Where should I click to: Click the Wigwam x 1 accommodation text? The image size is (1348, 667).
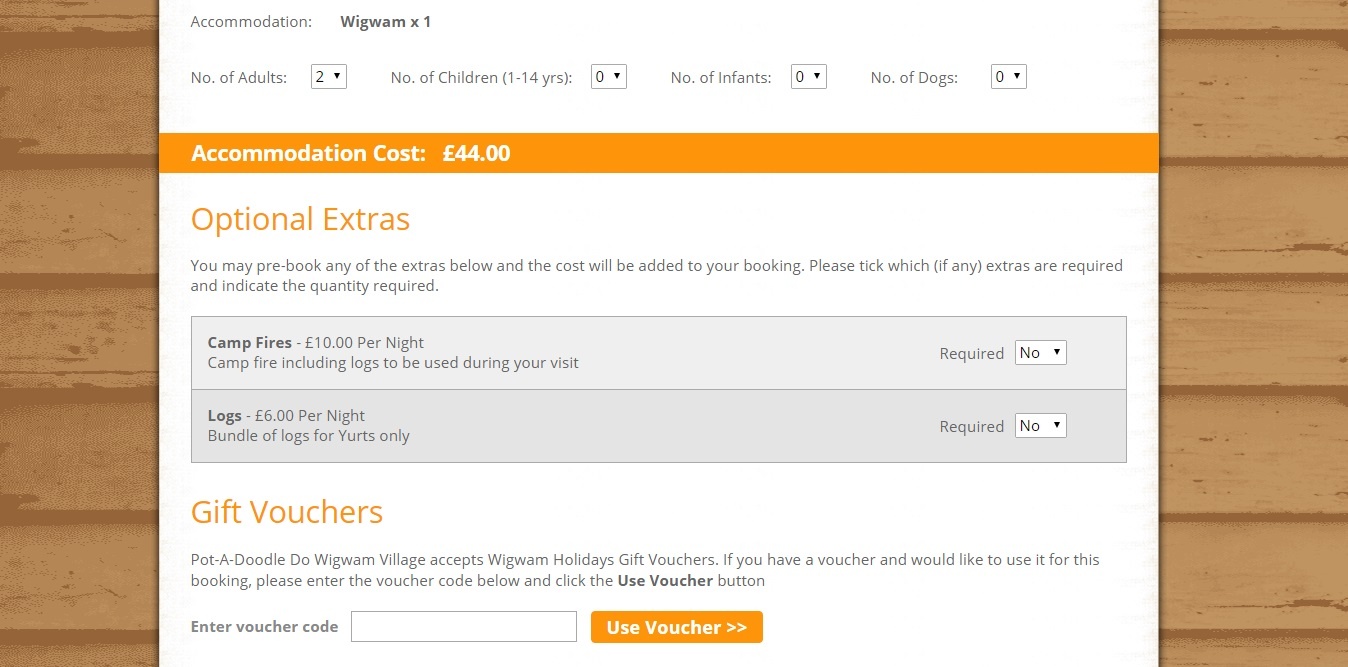[x=386, y=21]
